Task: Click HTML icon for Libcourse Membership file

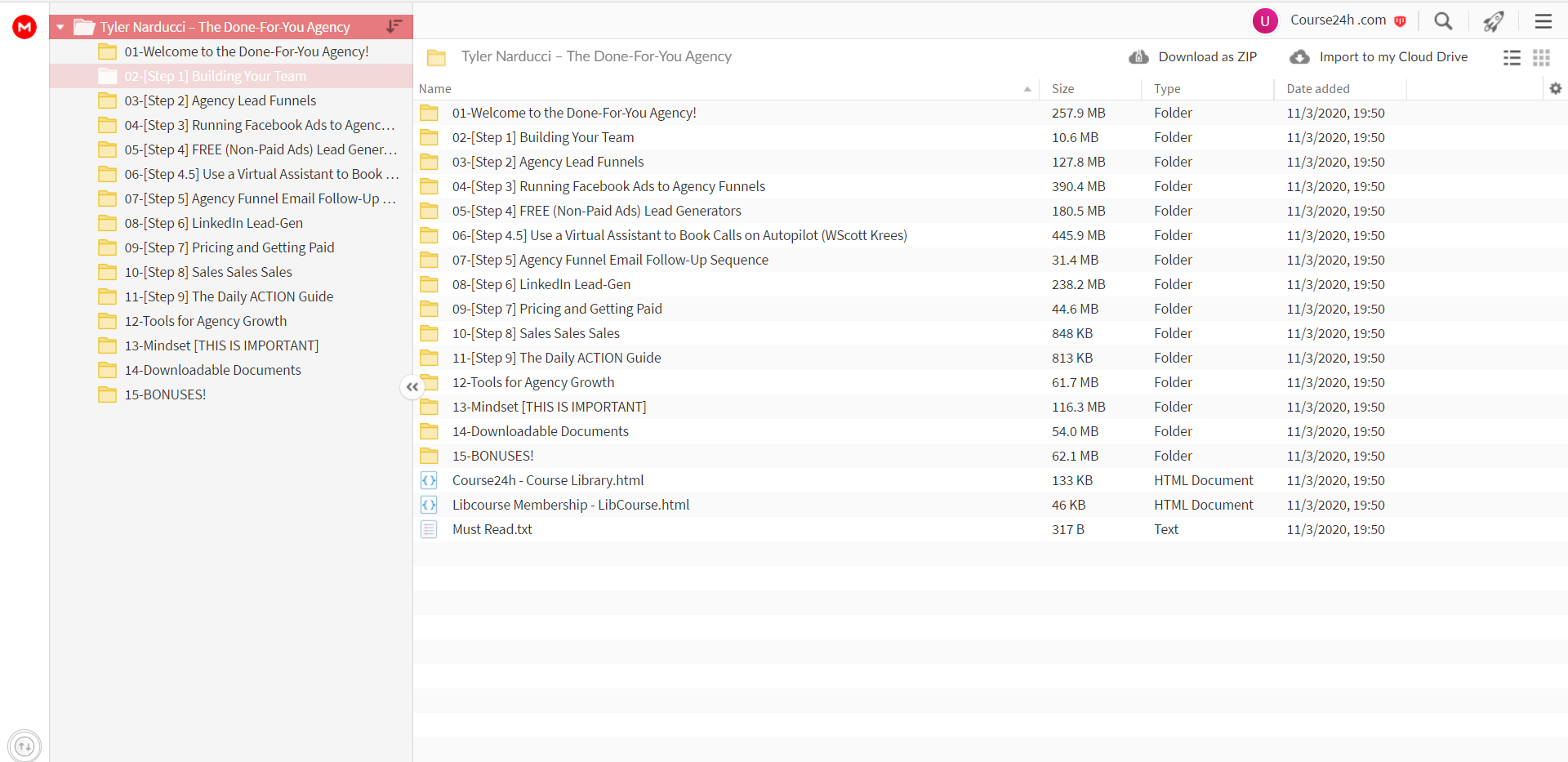Action: click(429, 505)
